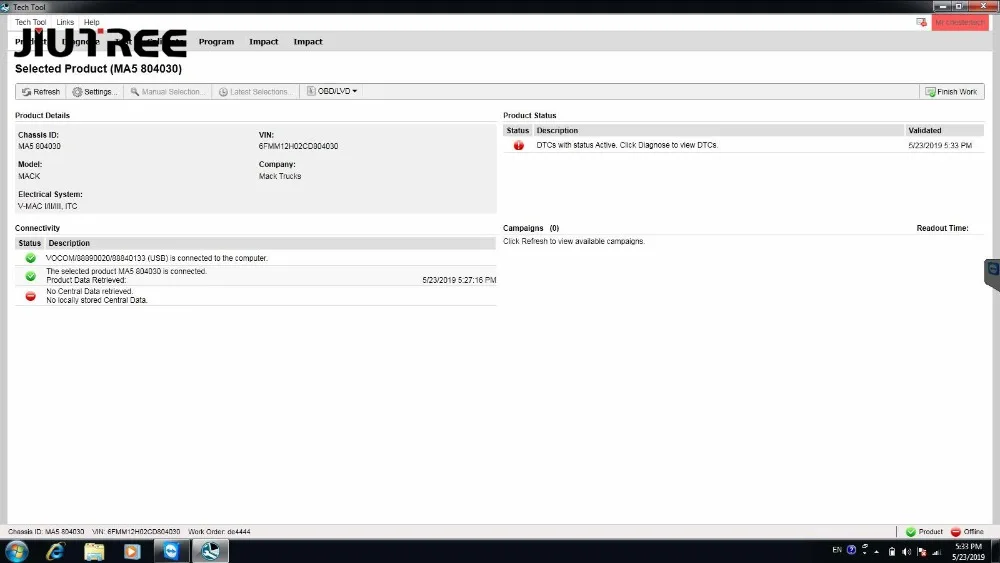The image size is (1000, 563).
Task: Click the Readout Time label
Action: tap(942, 228)
